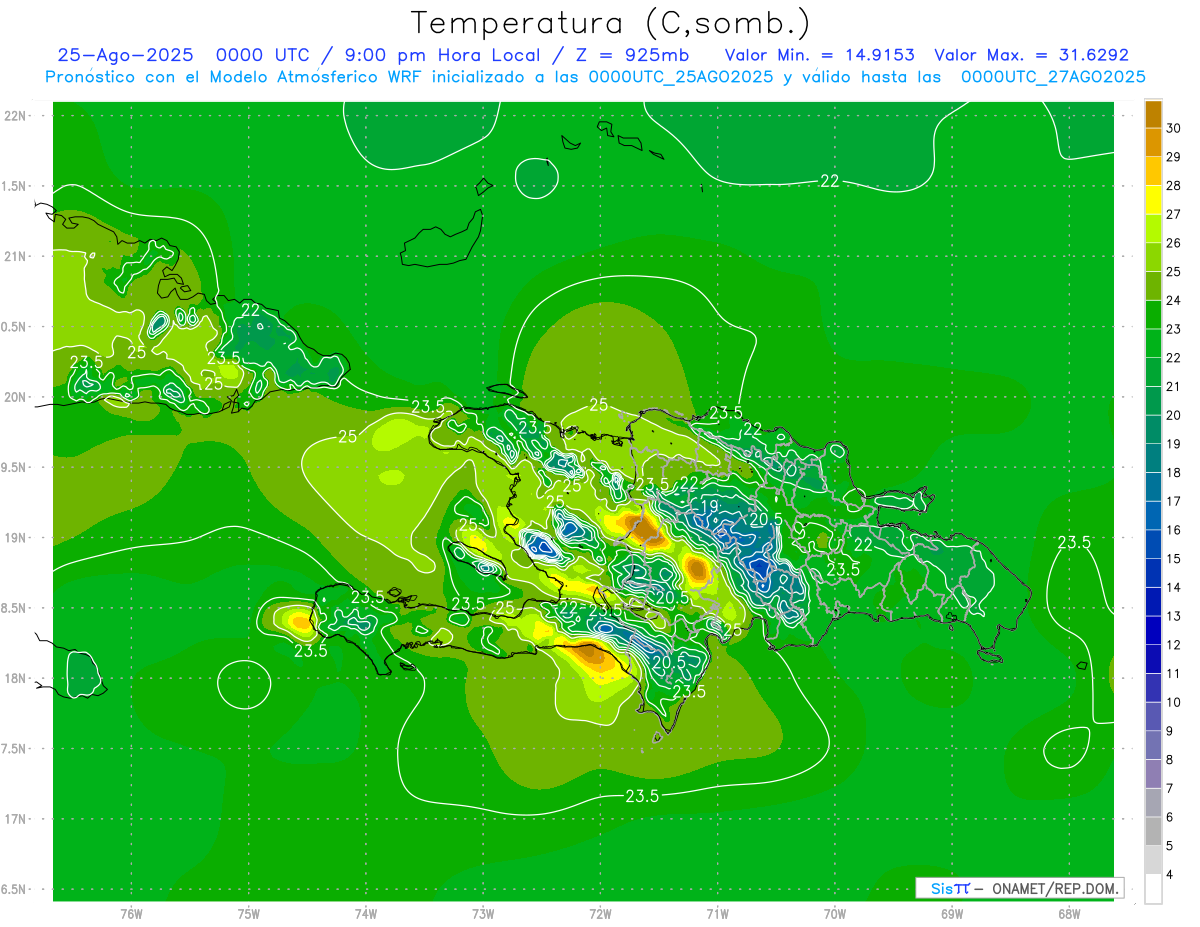
Task: Click legend swatch between 28 and 29
Action: click(x=1153, y=171)
